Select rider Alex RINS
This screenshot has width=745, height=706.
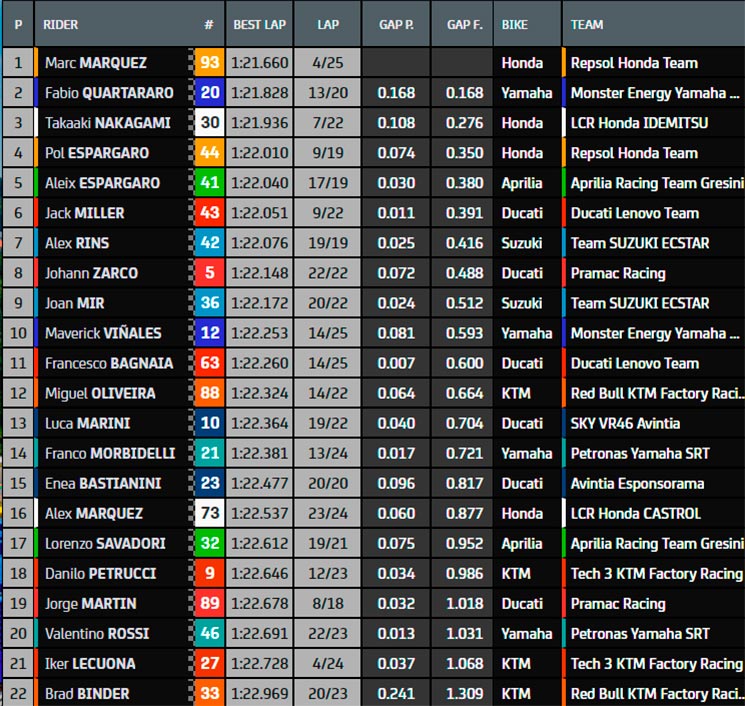pyautogui.click(x=76, y=243)
